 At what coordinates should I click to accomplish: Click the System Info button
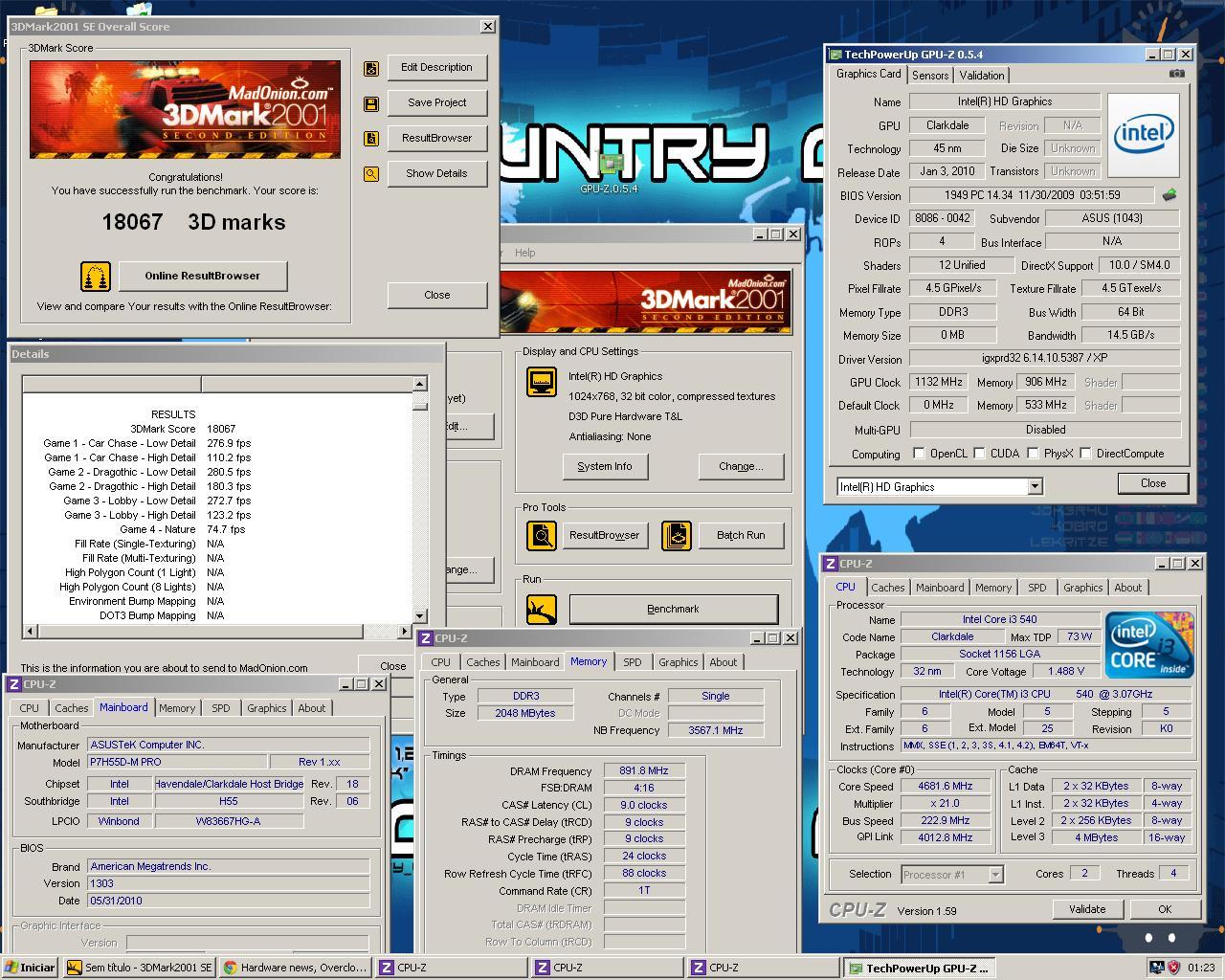(605, 466)
